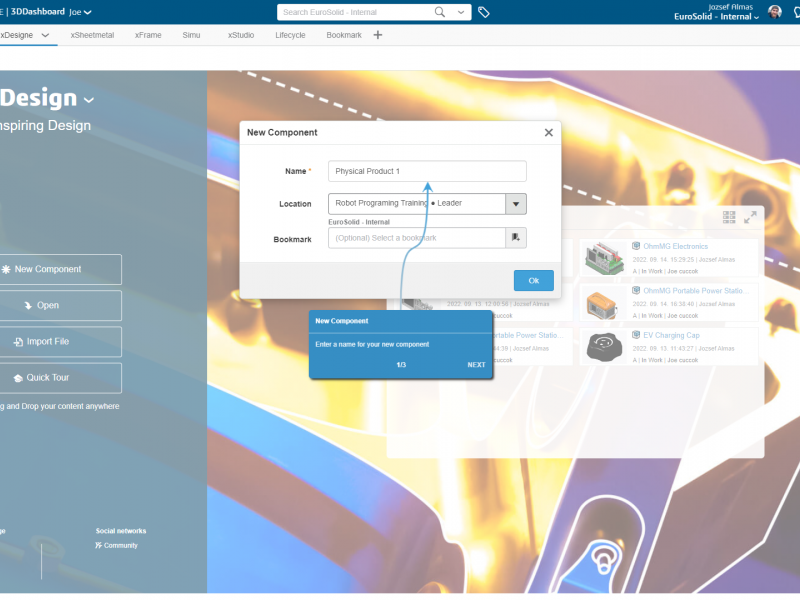Viewport: 800px width, 600px height.
Task: Open the EV Charging Cap thumbnail
Action: (x=605, y=346)
